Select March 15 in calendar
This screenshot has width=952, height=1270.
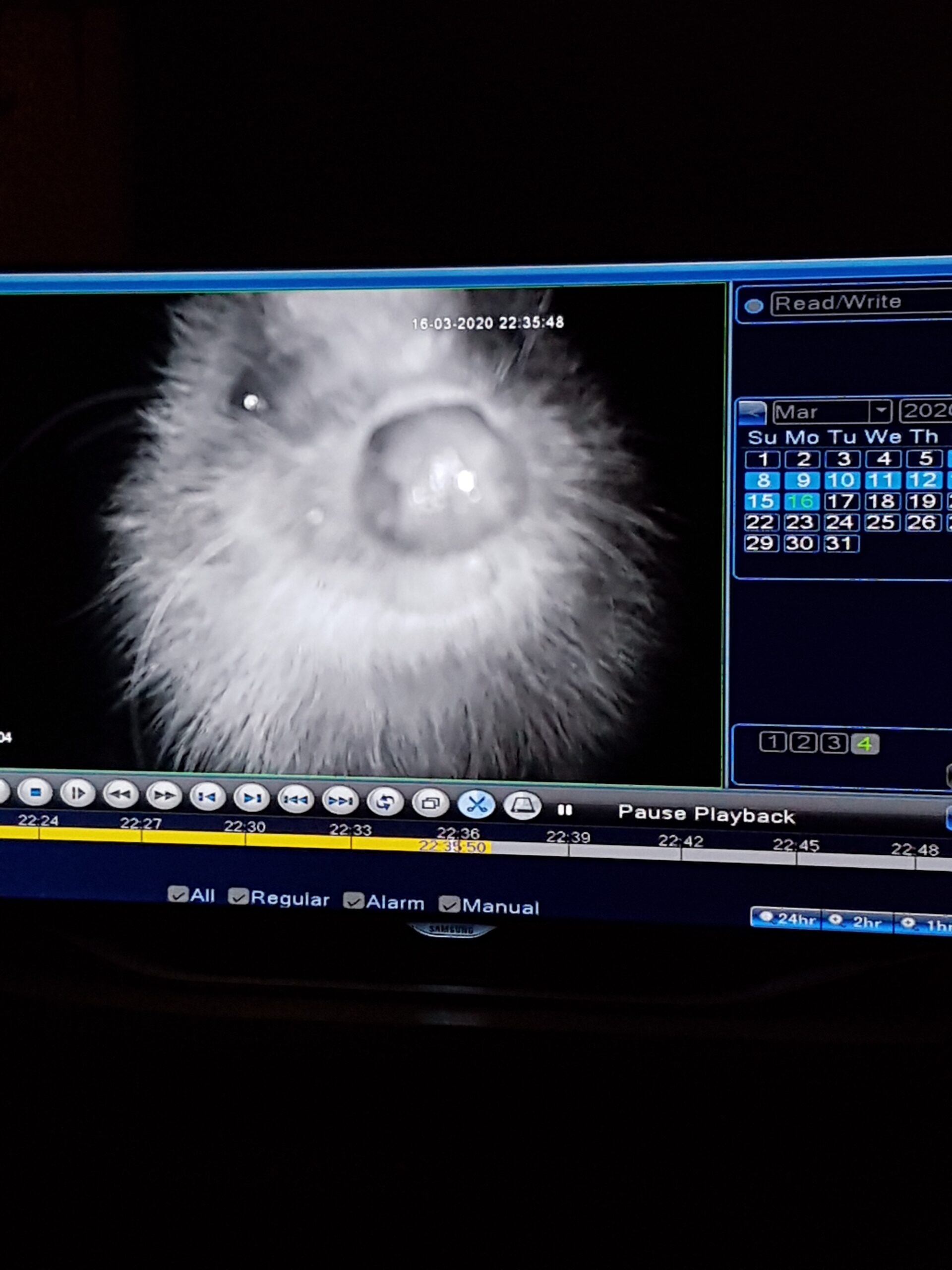click(x=762, y=501)
